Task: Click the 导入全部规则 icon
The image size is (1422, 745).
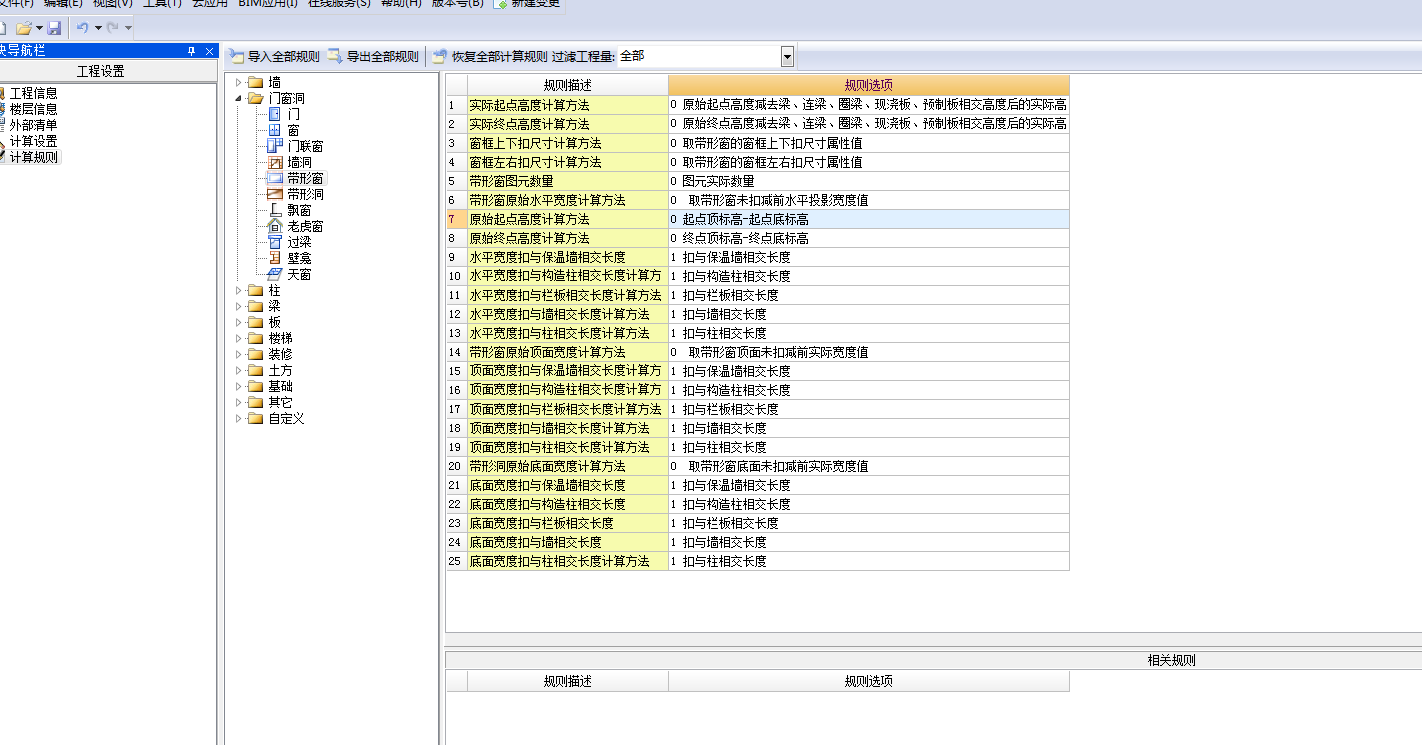Action: (x=236, y=56)
